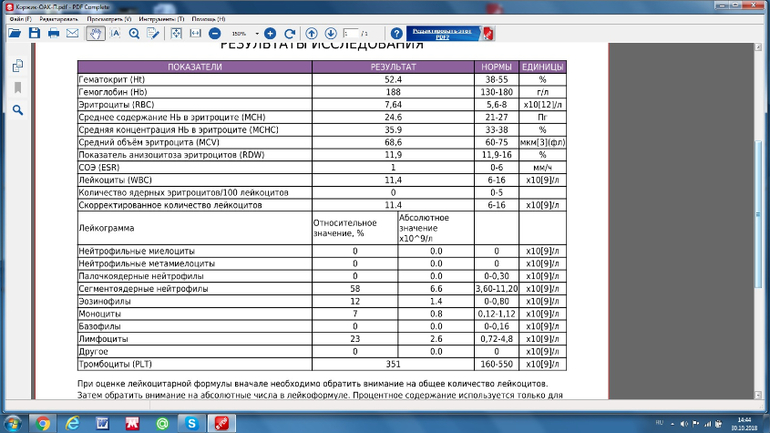Go to the previous page arrow
770x433 pixels.
pos(313,33)
